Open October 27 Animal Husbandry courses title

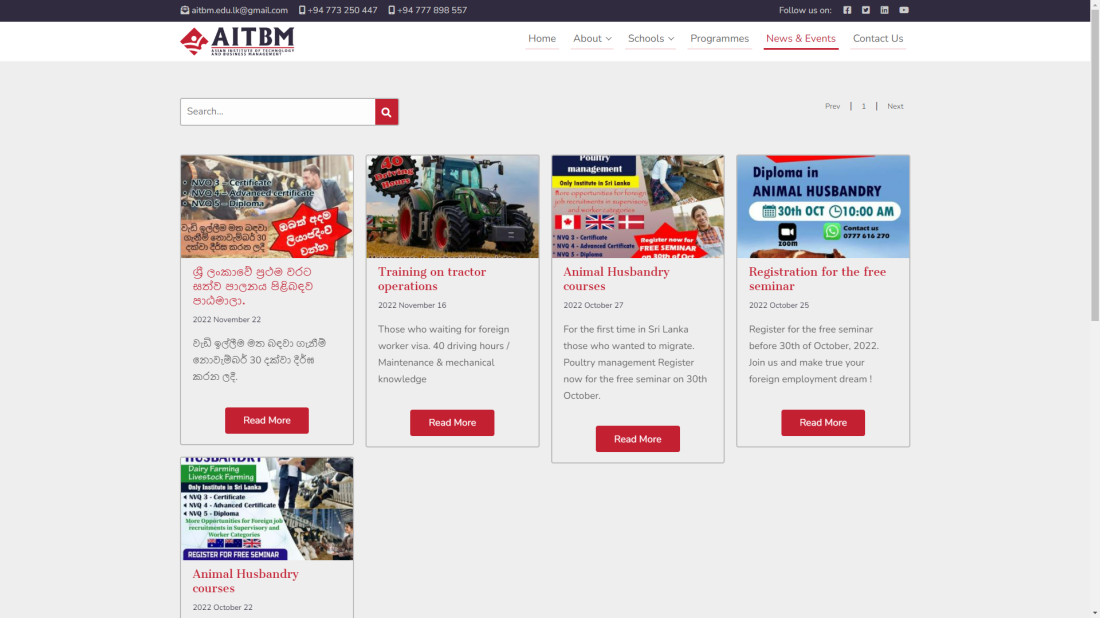617,278
